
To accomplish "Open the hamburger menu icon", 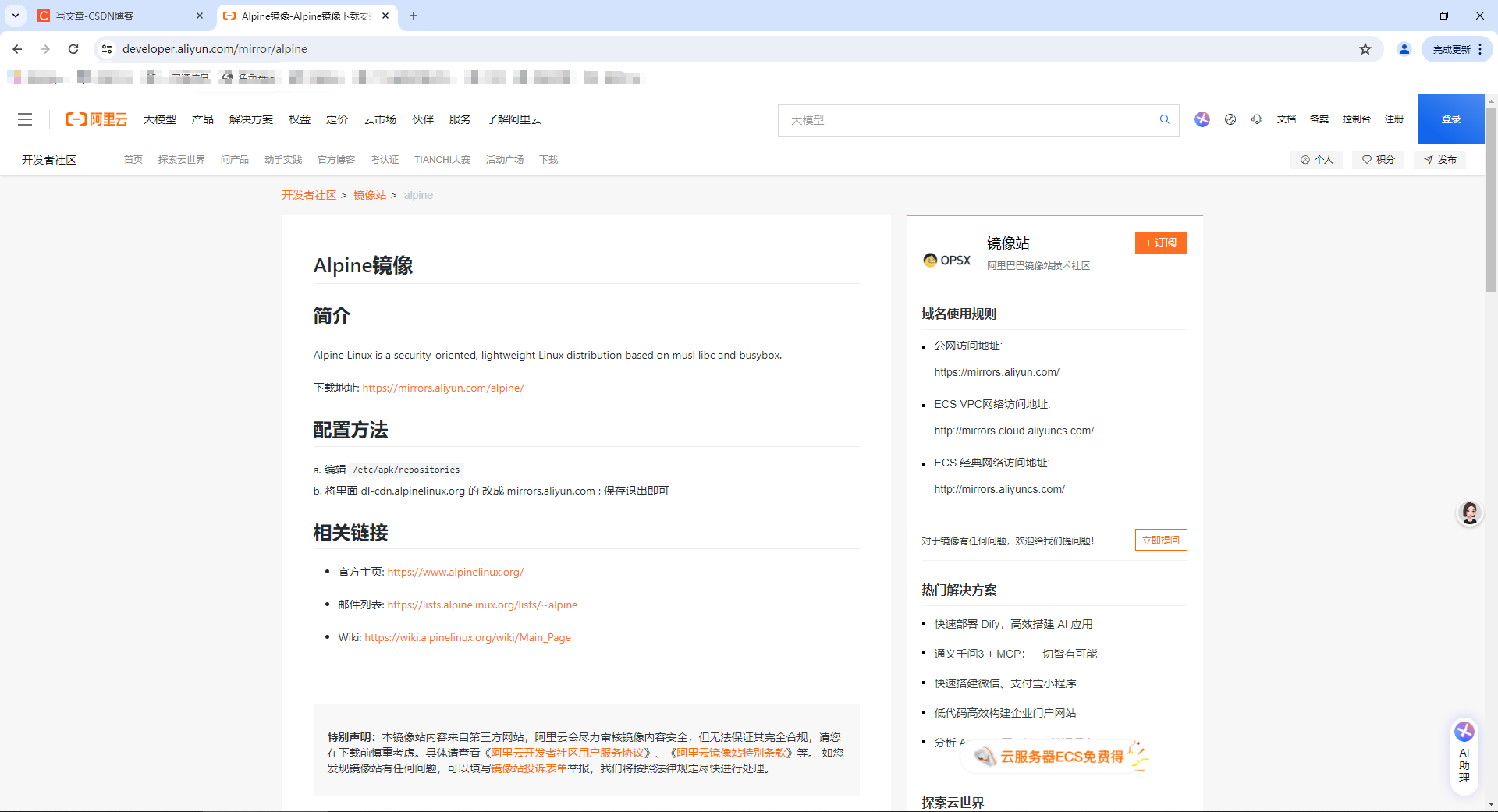I will pos(25,119).
